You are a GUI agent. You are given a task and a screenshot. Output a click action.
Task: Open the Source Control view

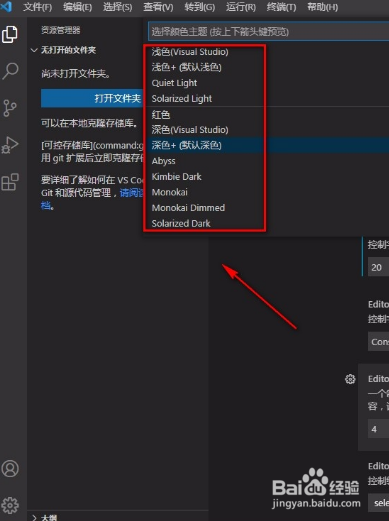pos(10,108)
